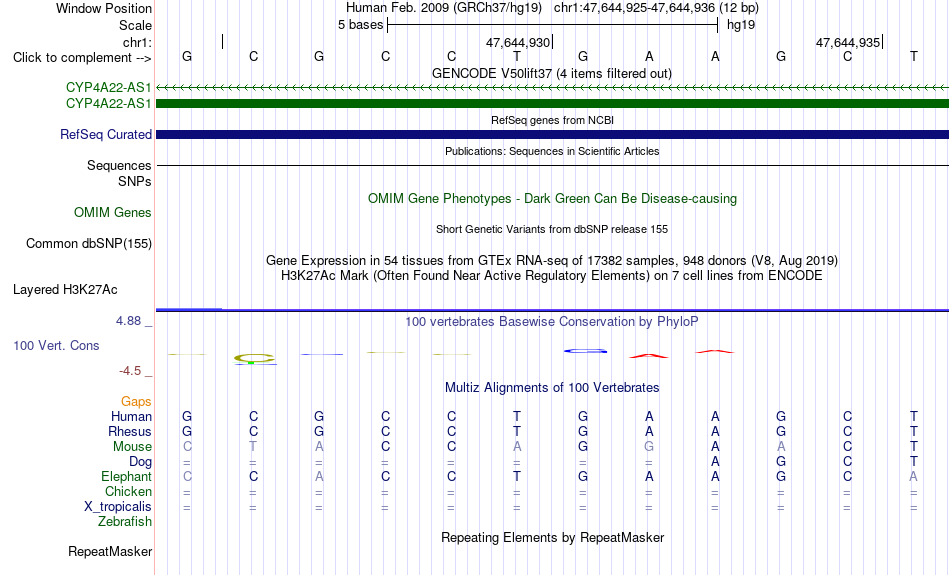Screen dimensions: 950x575
Task: Click the hg19 label beside the scale bar
Action: 741,25
